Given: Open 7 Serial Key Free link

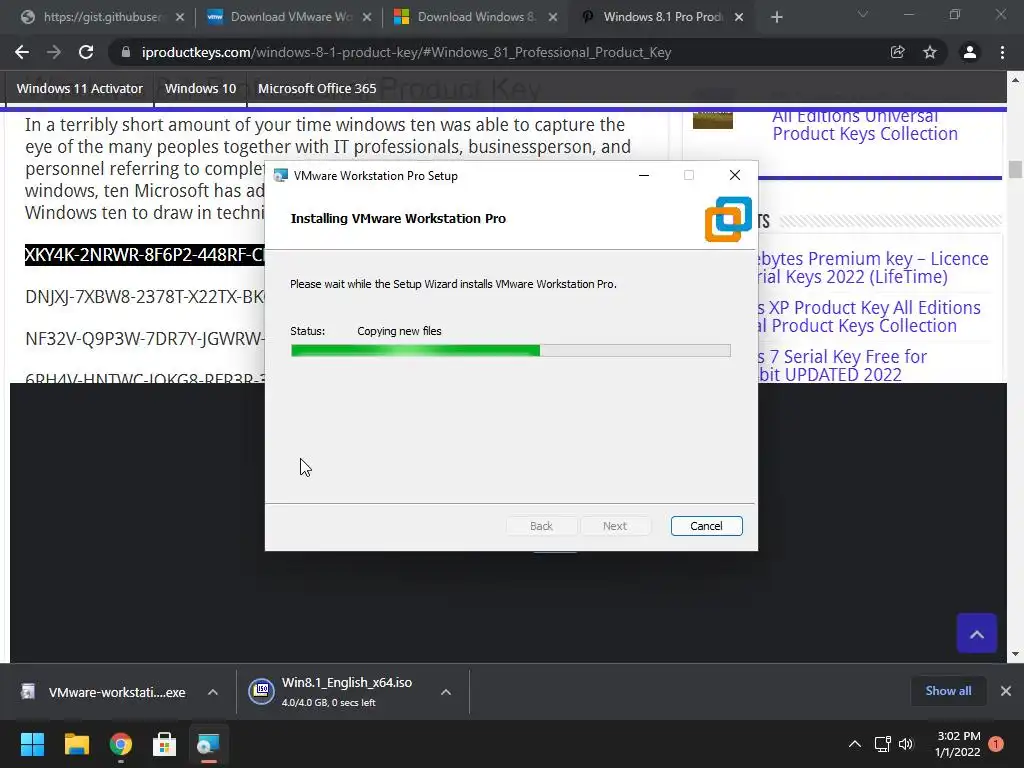Looking at the screenshot, I should coord(842,366).
